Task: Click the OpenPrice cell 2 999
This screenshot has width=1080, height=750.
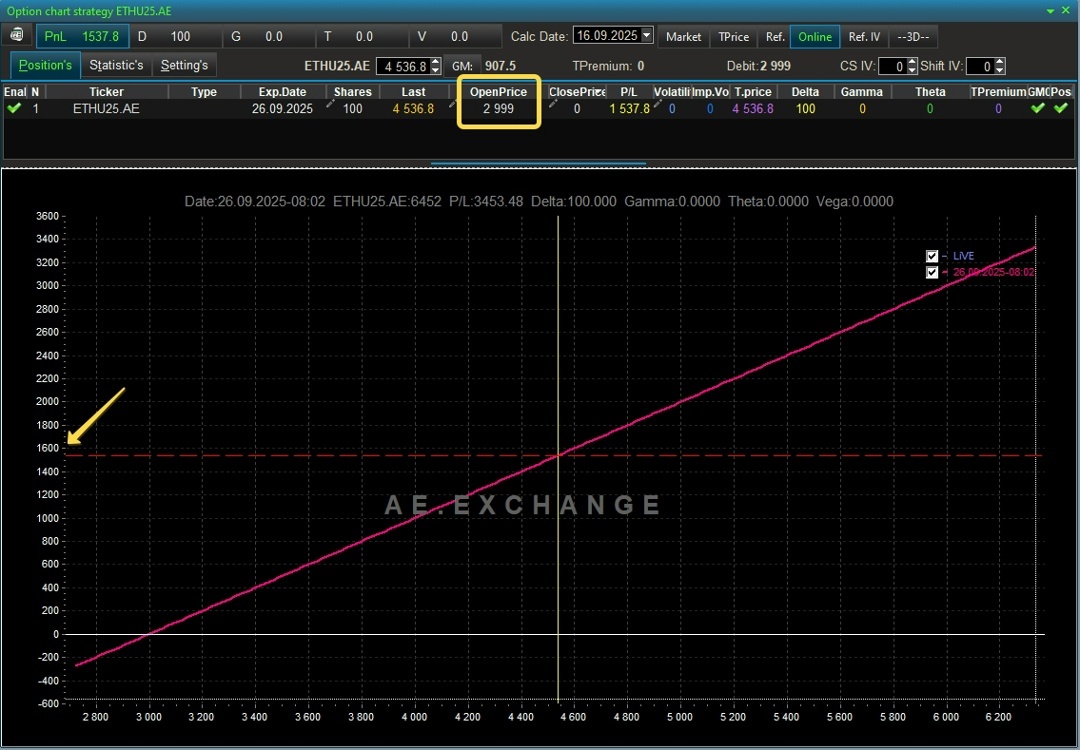Action: pyautogui.click(x=499, y=109)
